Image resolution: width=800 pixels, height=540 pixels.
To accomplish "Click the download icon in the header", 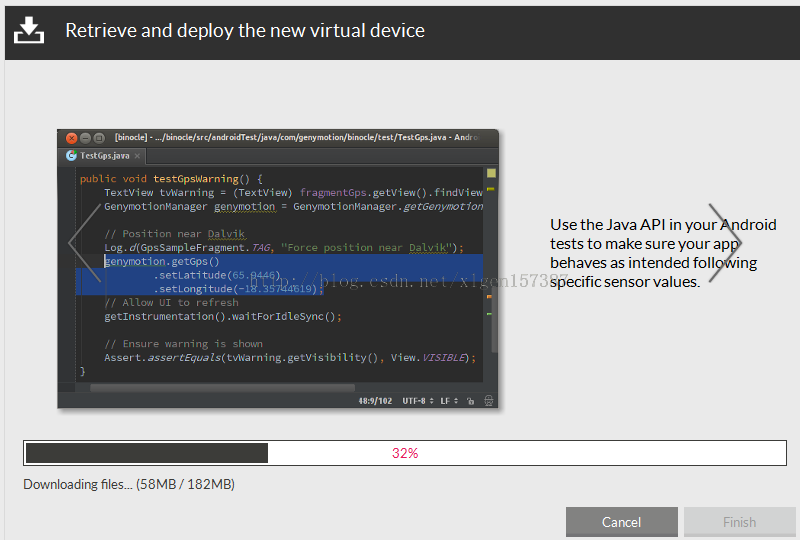I will [30, 30].
